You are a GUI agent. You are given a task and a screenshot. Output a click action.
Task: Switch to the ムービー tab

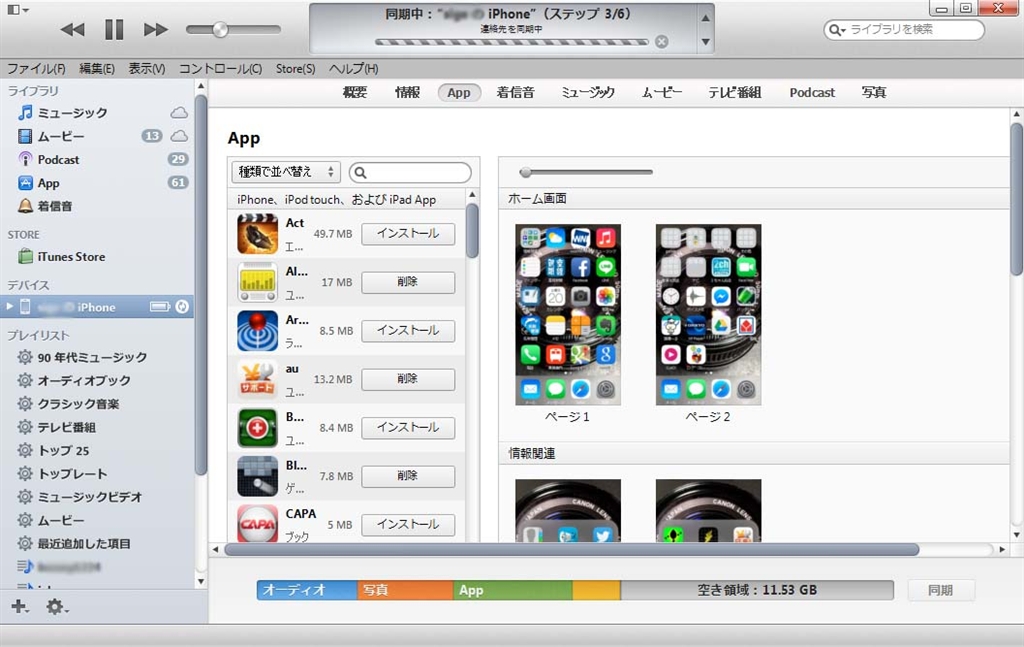[662, 93]
